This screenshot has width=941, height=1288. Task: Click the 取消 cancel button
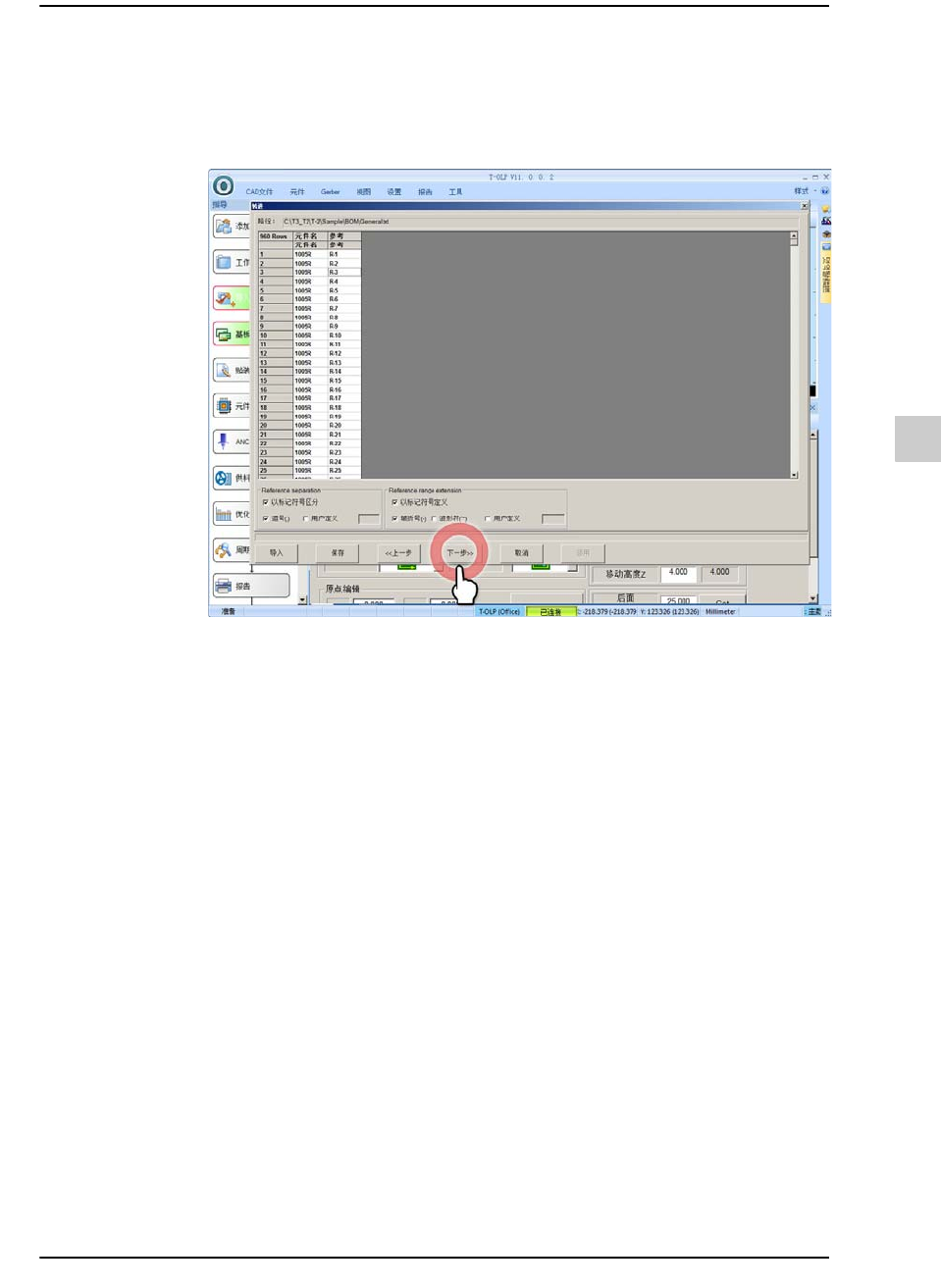click(x=521, y=553)
